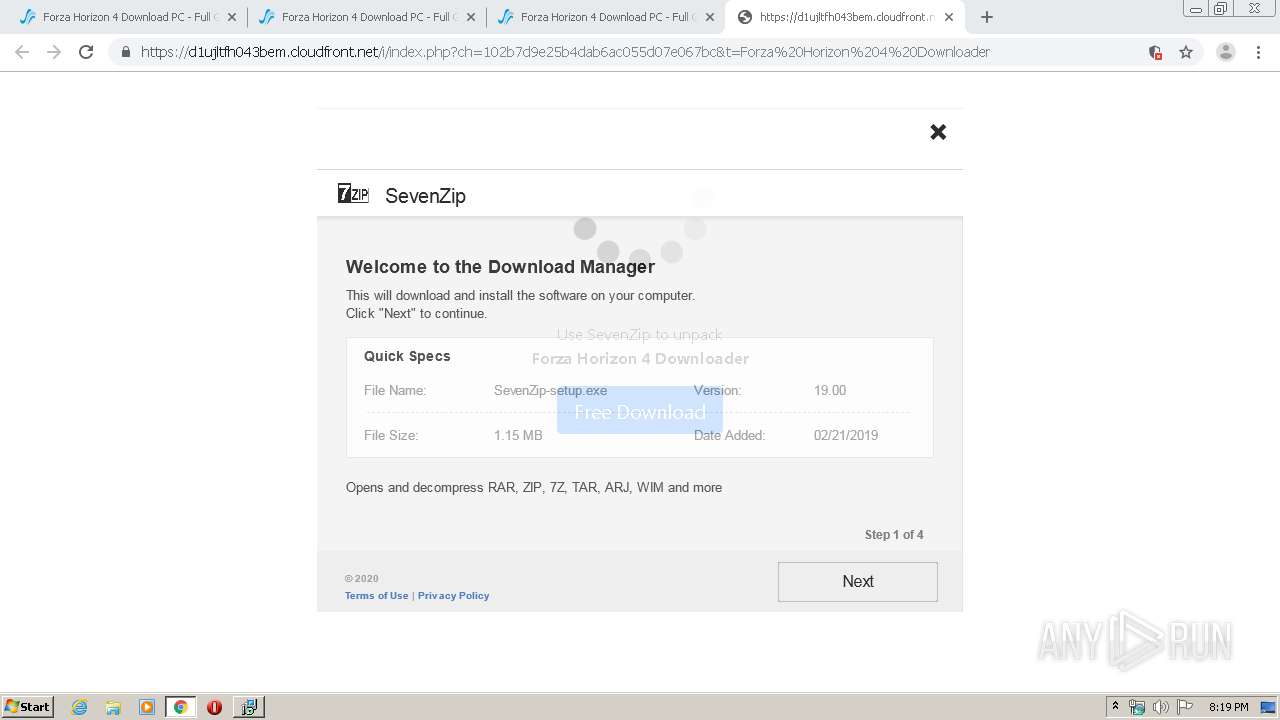1280x720 pixels.
Task: Click the 'Opens and decompress RAR, ZIP' description
Action: [x=534, y=487]
